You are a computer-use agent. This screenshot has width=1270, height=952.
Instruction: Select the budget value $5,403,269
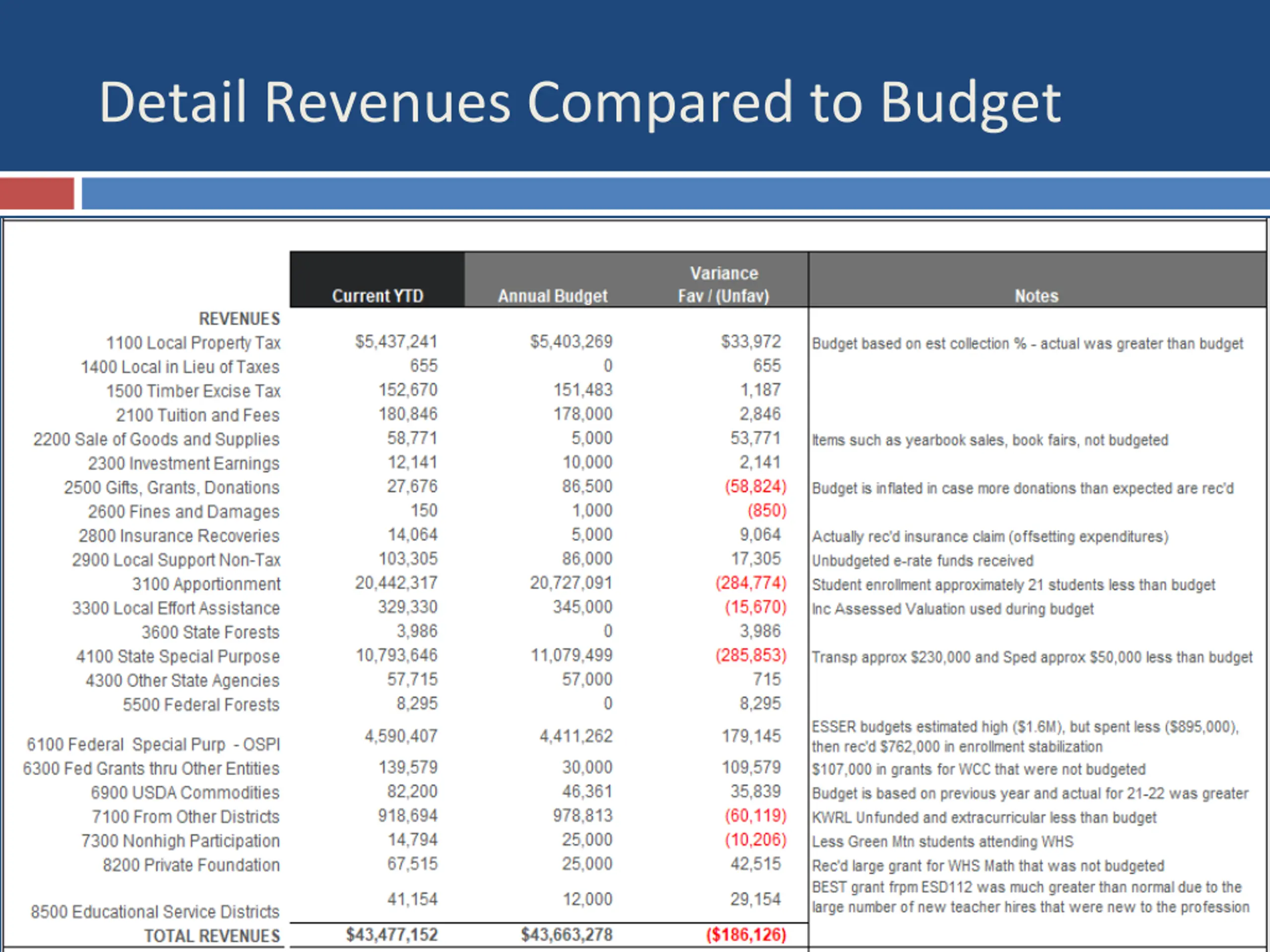pos(571,342)
